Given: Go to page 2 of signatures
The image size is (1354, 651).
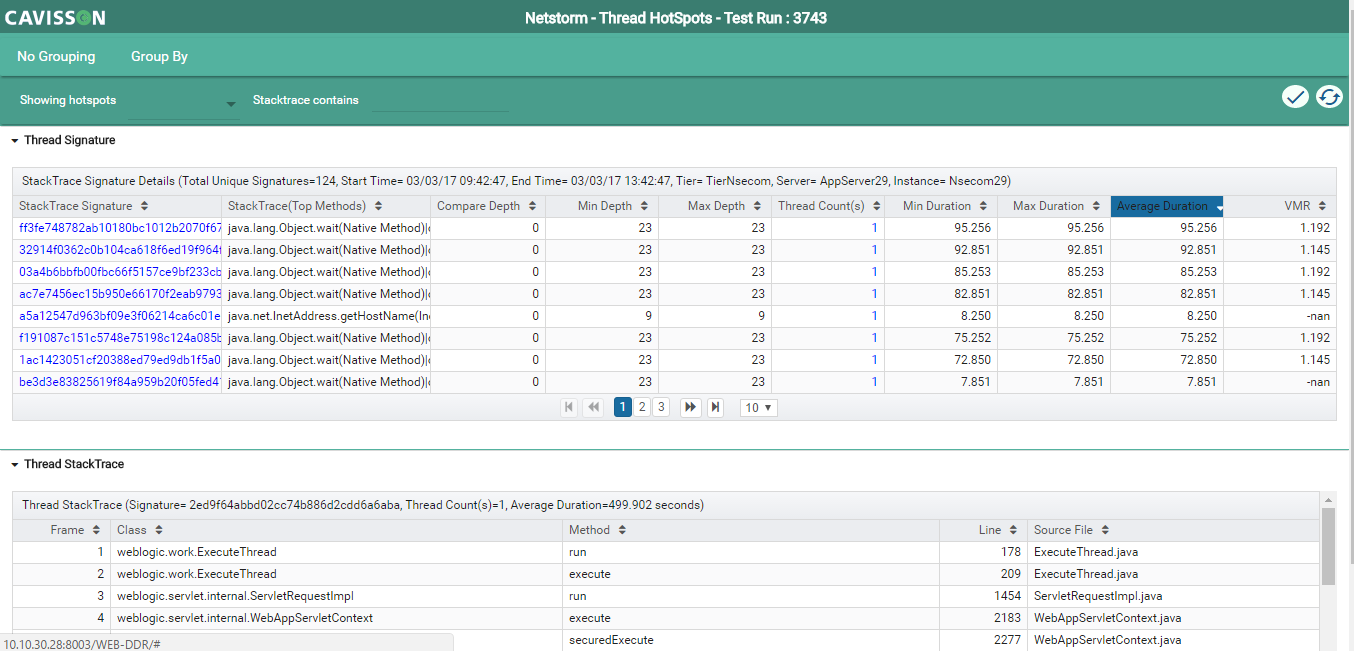Looking at the screenshot, I should [642, 407].
